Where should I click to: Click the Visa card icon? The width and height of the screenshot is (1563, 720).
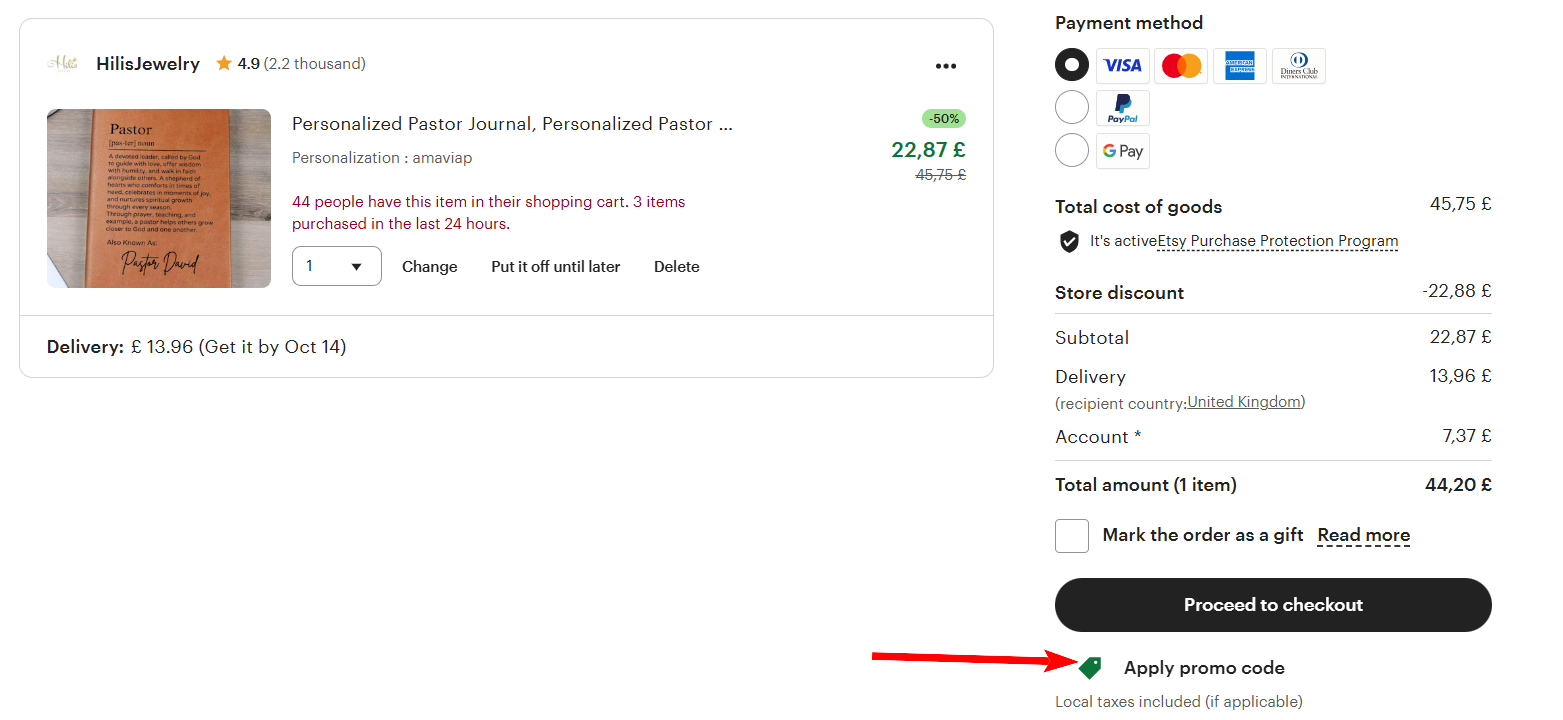(1122, 66)
